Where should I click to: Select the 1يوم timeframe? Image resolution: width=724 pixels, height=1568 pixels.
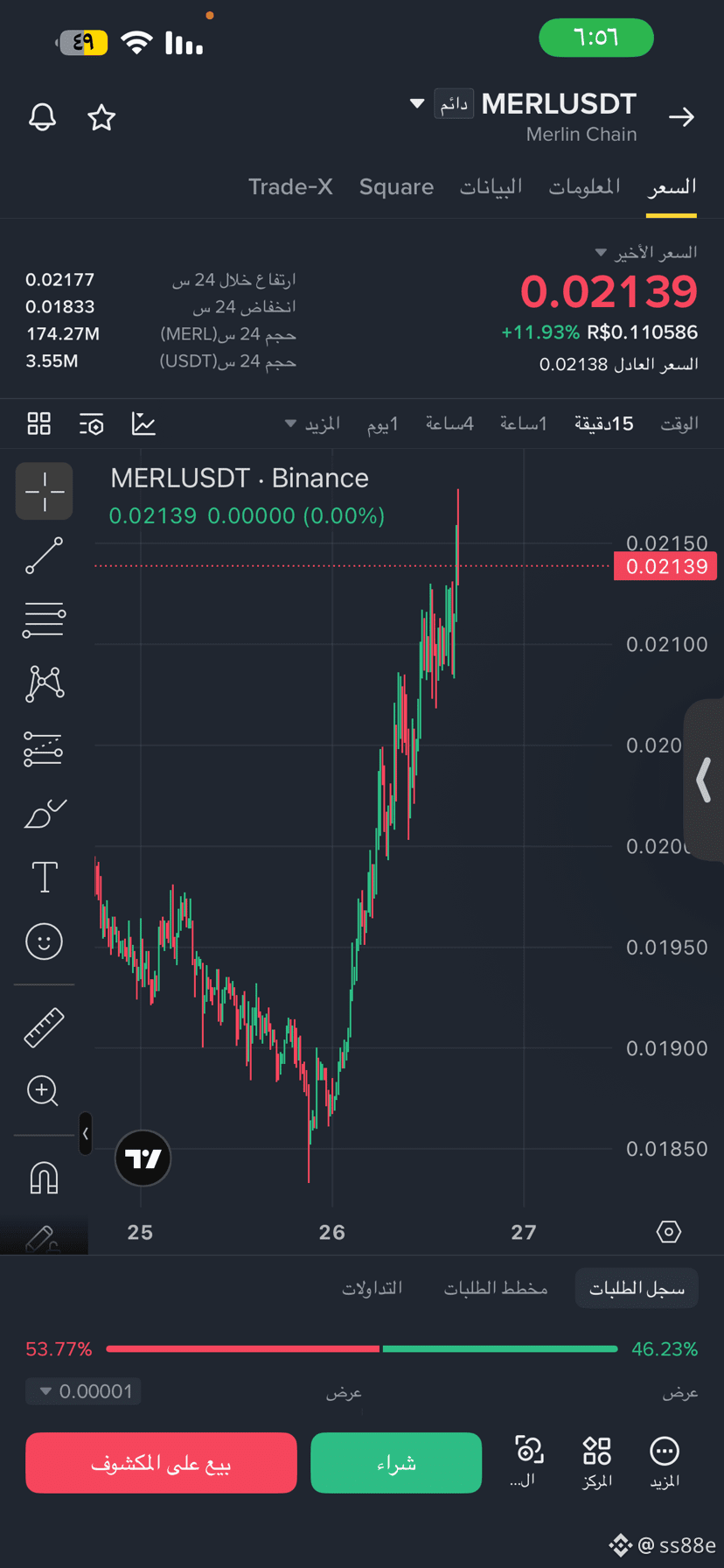click(x=382, y=424)
